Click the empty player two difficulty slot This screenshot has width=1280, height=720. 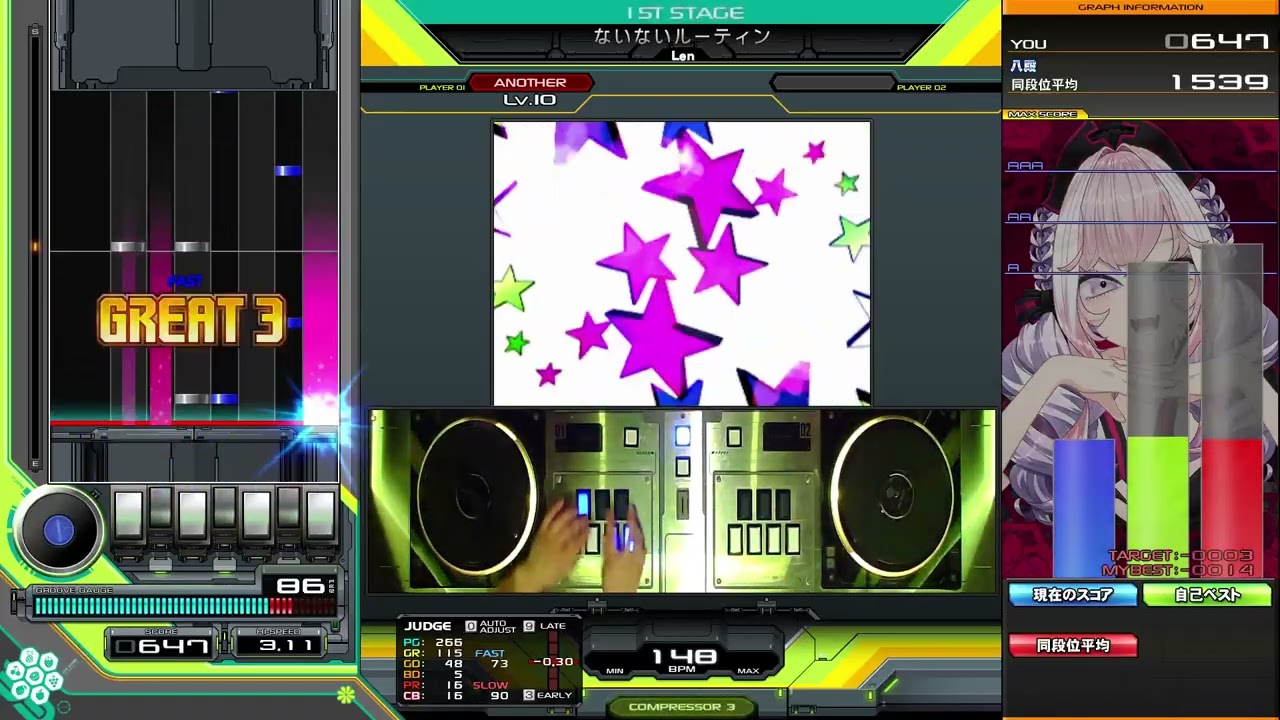tap(832, 83)
